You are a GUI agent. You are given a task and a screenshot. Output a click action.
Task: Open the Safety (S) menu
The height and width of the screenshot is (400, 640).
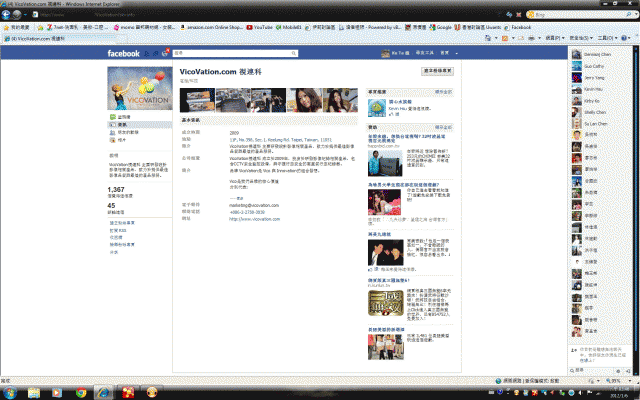tap(581, 38)
